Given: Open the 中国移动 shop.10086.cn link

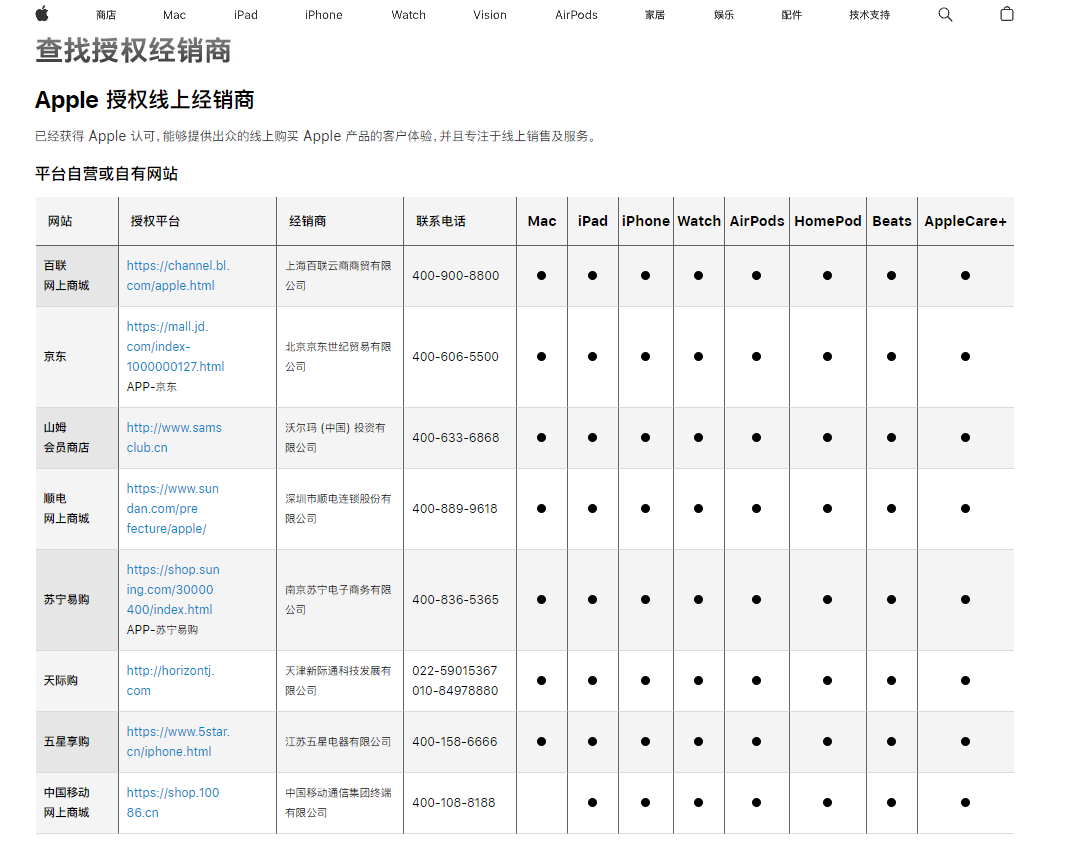Looking at the screenshot, I should 172,803.
